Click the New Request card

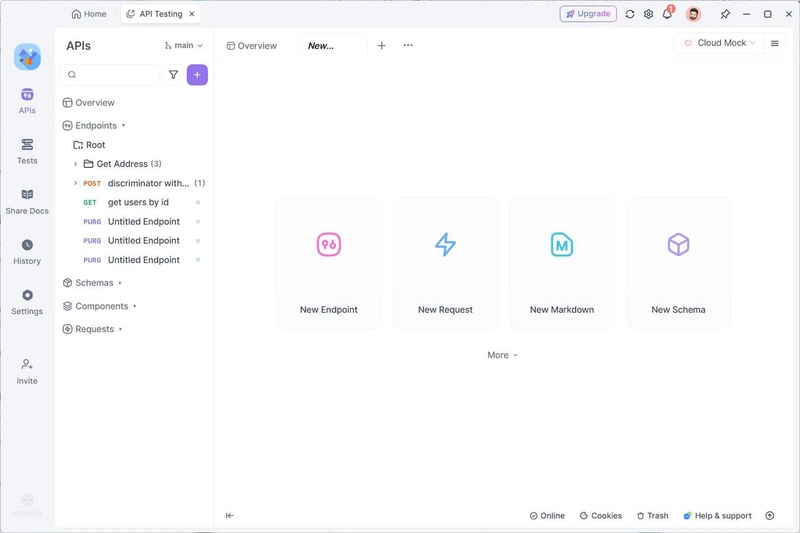pos(445,263)
